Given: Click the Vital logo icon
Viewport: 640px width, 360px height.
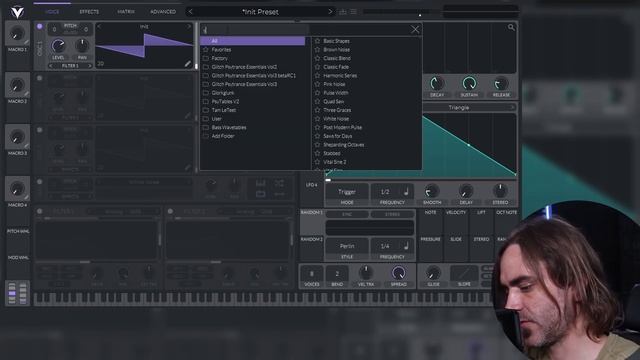Looking at the screenshot, I should 17,12.
